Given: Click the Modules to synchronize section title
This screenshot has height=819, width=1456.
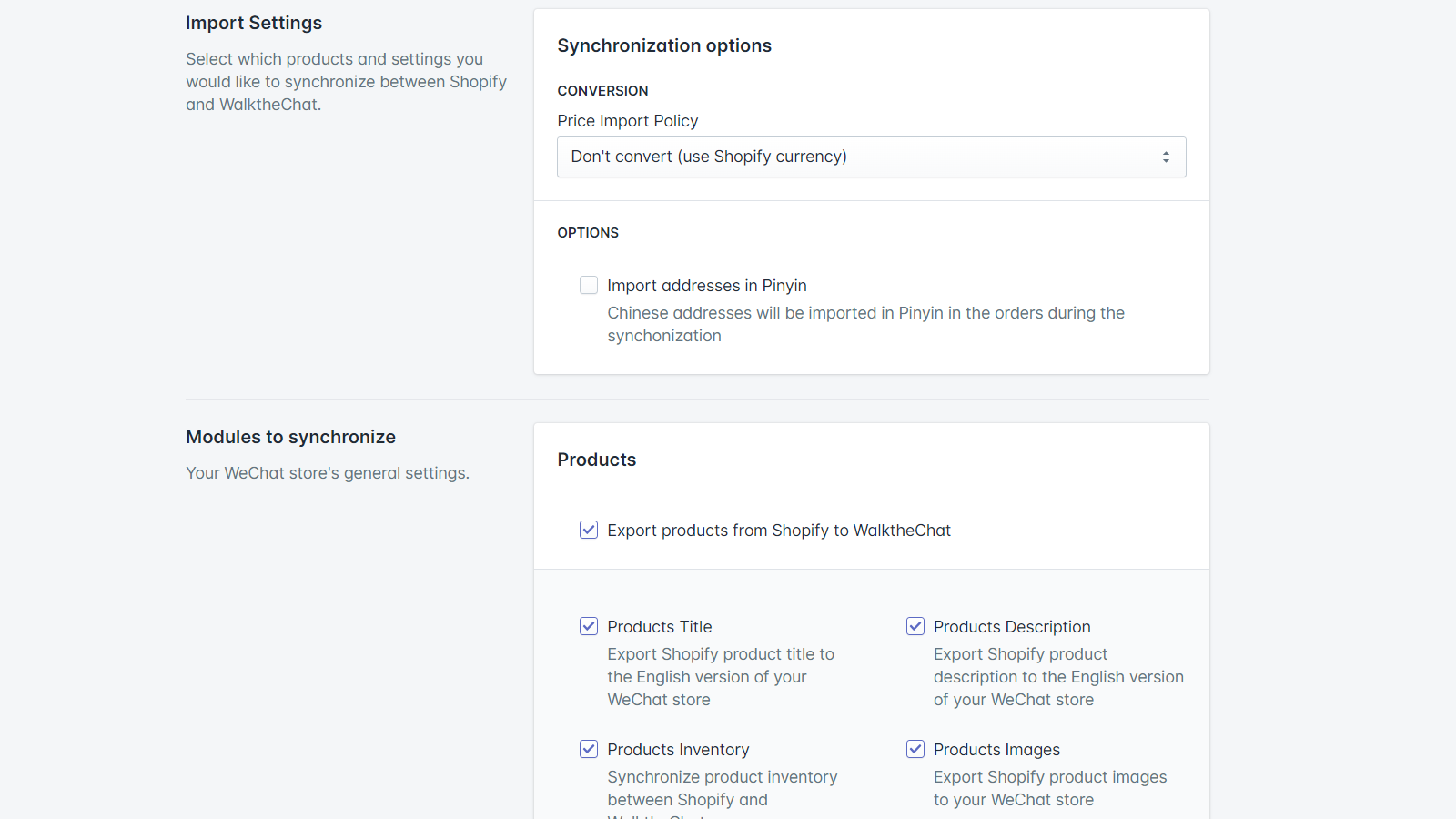Looking at the screenshot, I should 290,437.
